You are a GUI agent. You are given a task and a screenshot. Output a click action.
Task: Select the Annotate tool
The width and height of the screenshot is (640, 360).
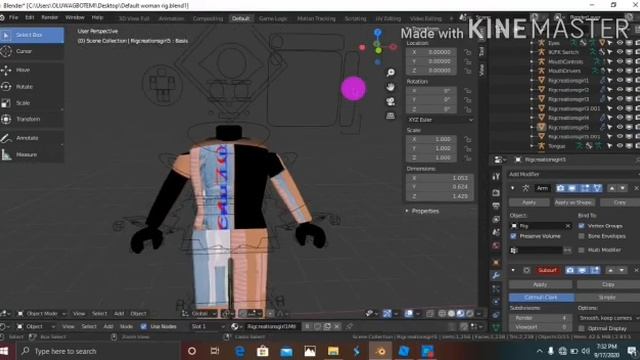click(x=32, y=138)
